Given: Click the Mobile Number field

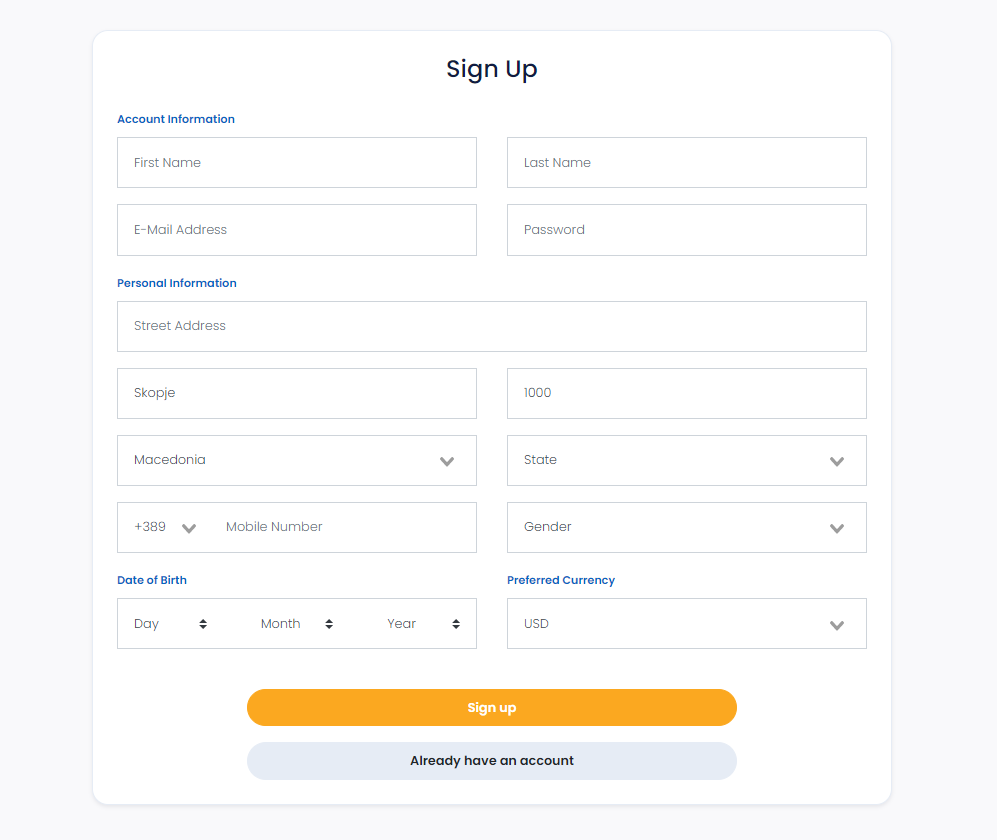Looking at the screenshot, I should (x=343, y=527).
